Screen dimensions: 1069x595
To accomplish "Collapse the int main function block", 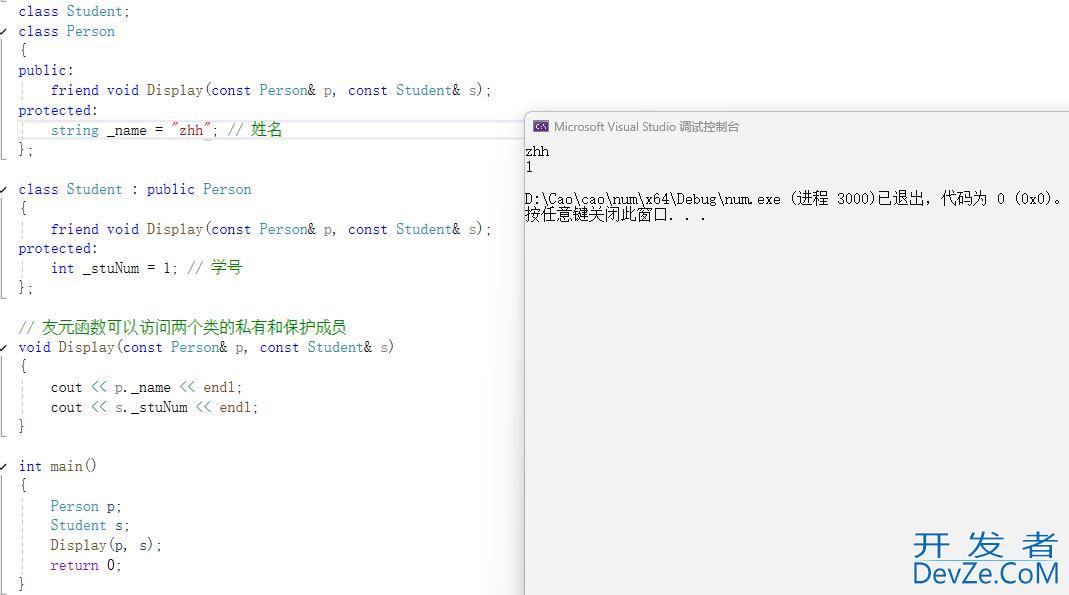I will tap(3, 466).
